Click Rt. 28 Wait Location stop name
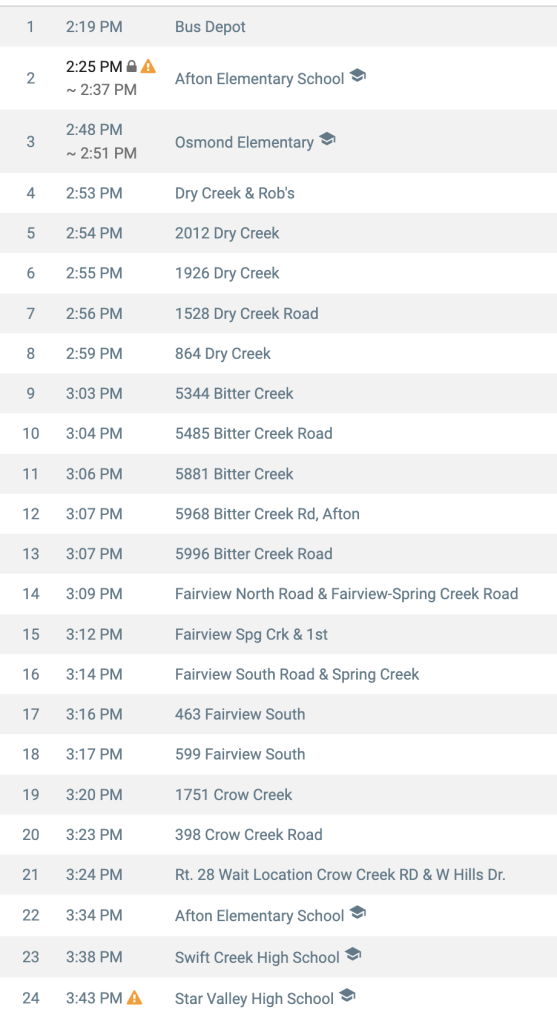Viewport: 557px width, 1024px height. 340,874
